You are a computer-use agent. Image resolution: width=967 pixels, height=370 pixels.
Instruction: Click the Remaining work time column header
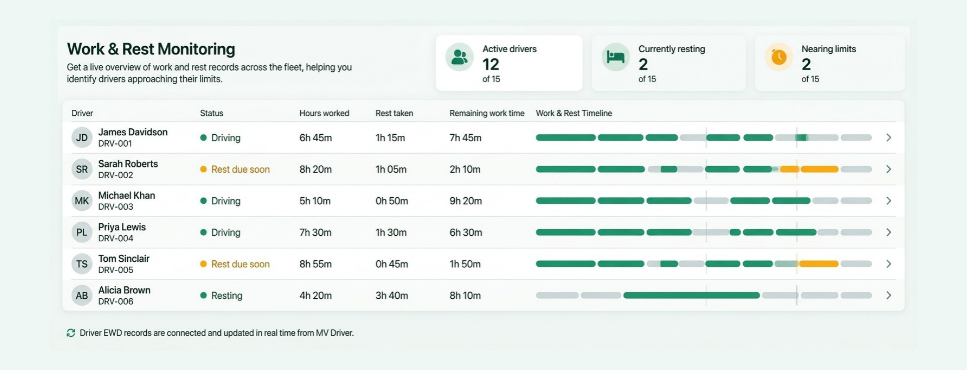487,113
